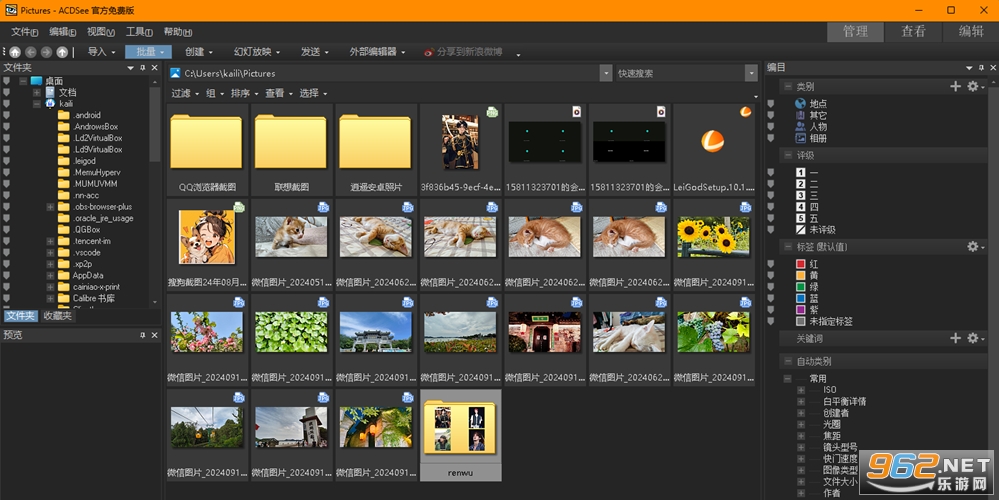The width and height of the screenshot is (999, 500).
Task: Pin the 文件夹 panel
Action: (143, 68)
